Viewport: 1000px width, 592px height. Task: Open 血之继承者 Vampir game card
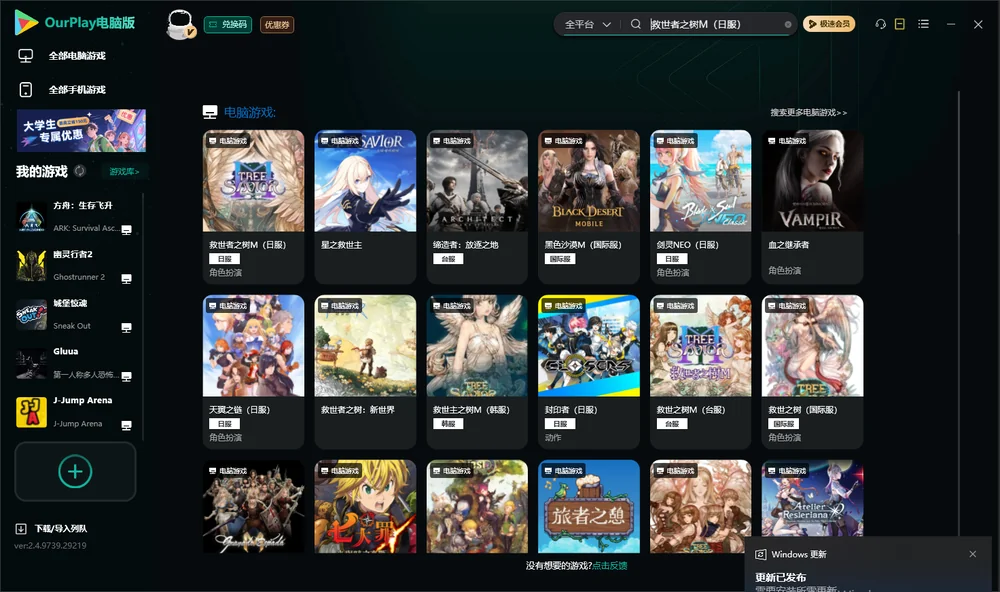[812, 207]
